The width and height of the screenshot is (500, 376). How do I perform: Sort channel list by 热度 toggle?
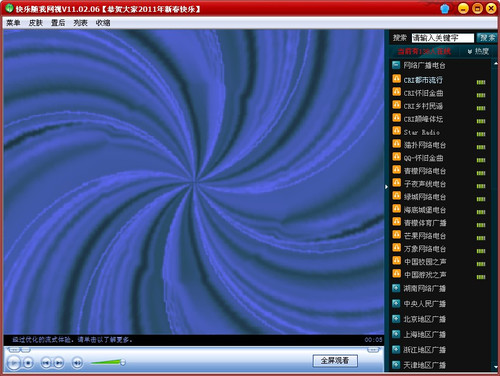[478, 51]
